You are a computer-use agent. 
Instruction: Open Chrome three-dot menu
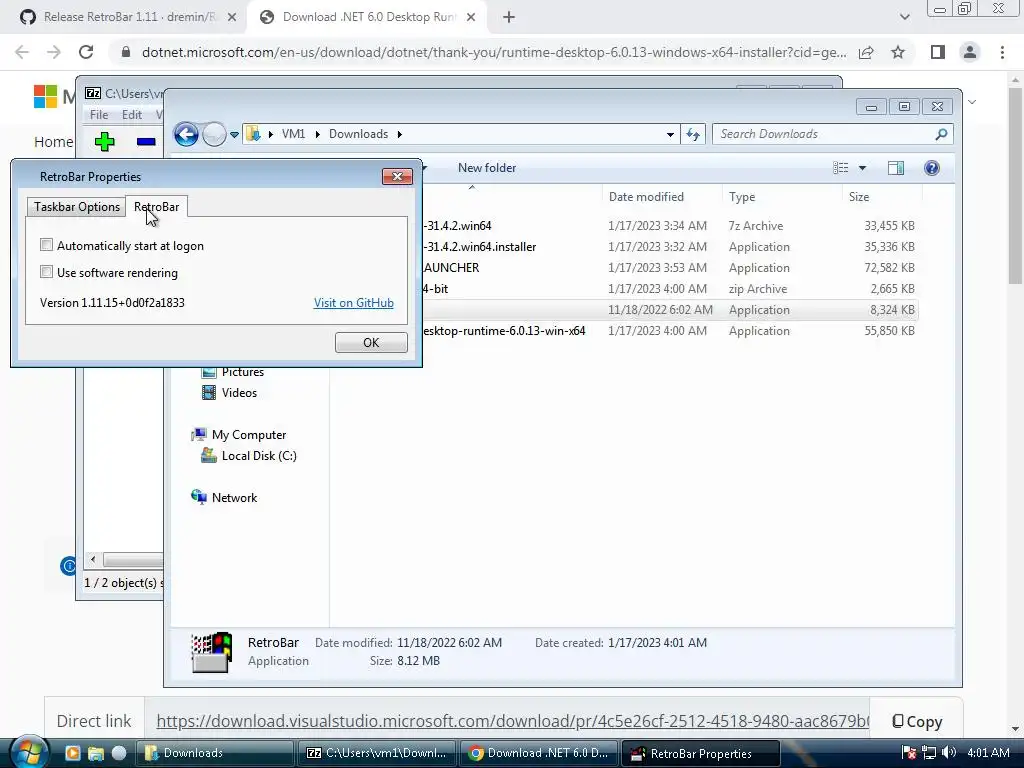1002,52
